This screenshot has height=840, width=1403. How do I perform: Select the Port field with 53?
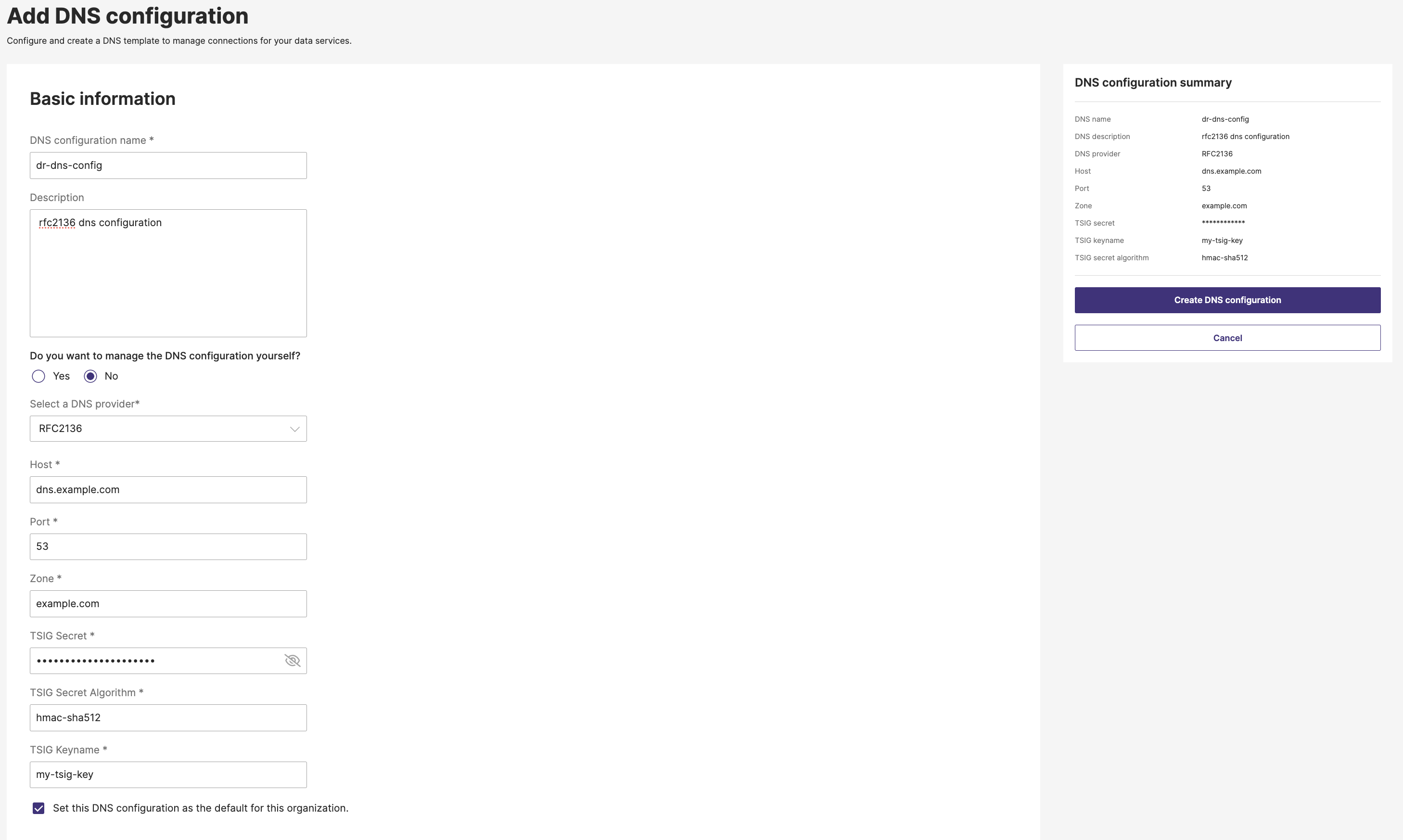pyautogui.click(x=167, y=547)
